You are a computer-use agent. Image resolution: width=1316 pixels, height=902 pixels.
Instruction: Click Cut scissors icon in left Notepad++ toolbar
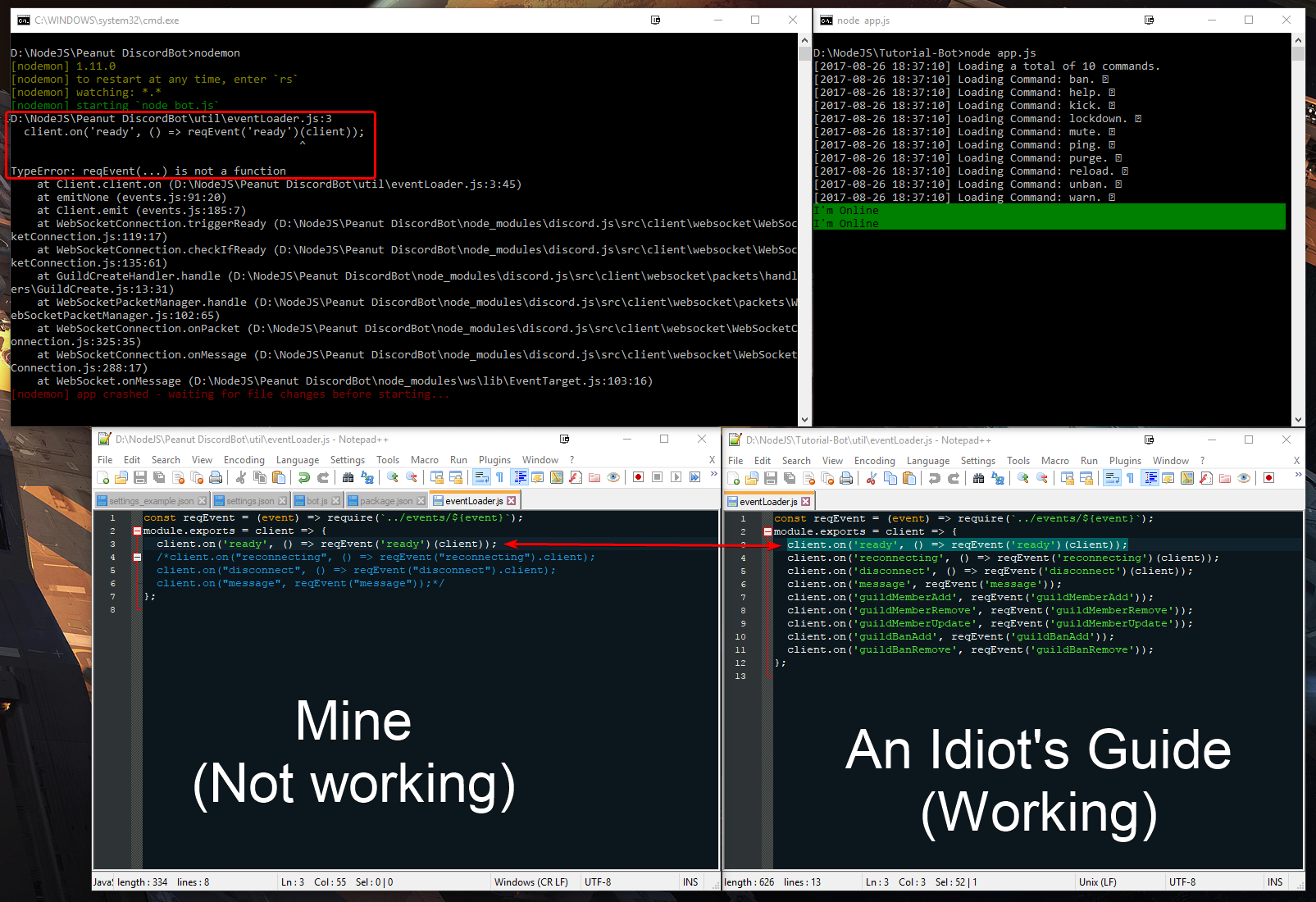point(241,477)
